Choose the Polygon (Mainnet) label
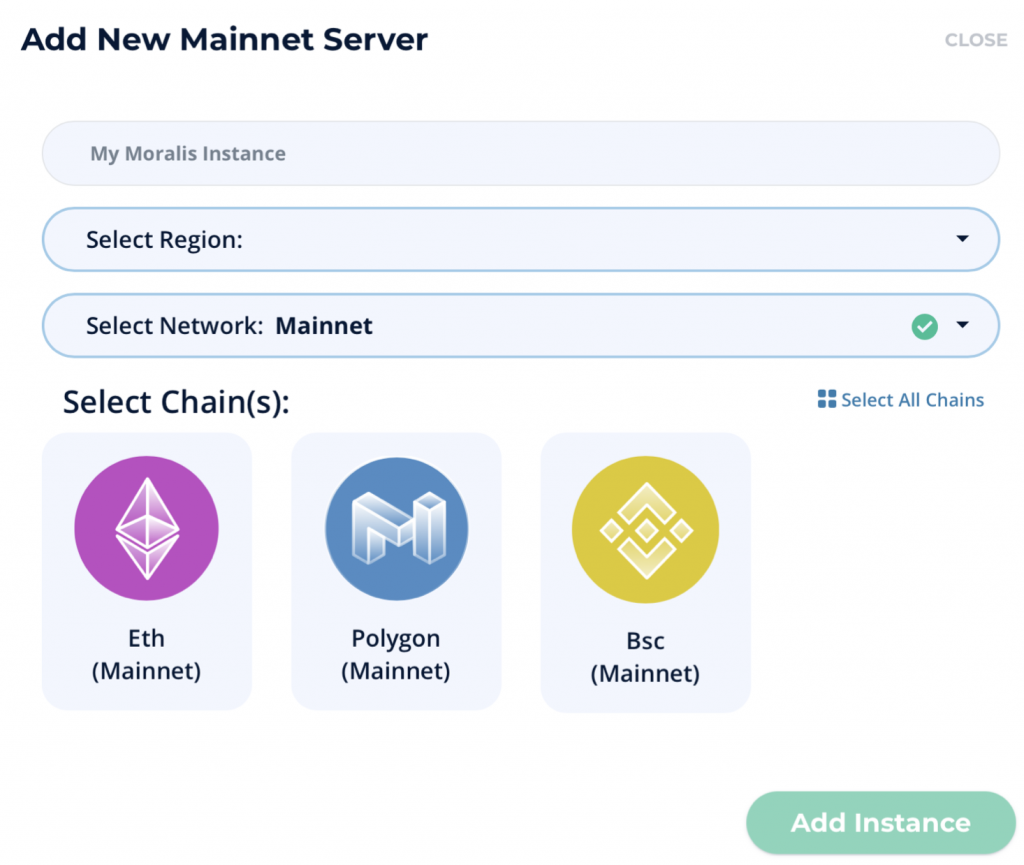This screenshot has width=1024, height=865. (396, 654)
